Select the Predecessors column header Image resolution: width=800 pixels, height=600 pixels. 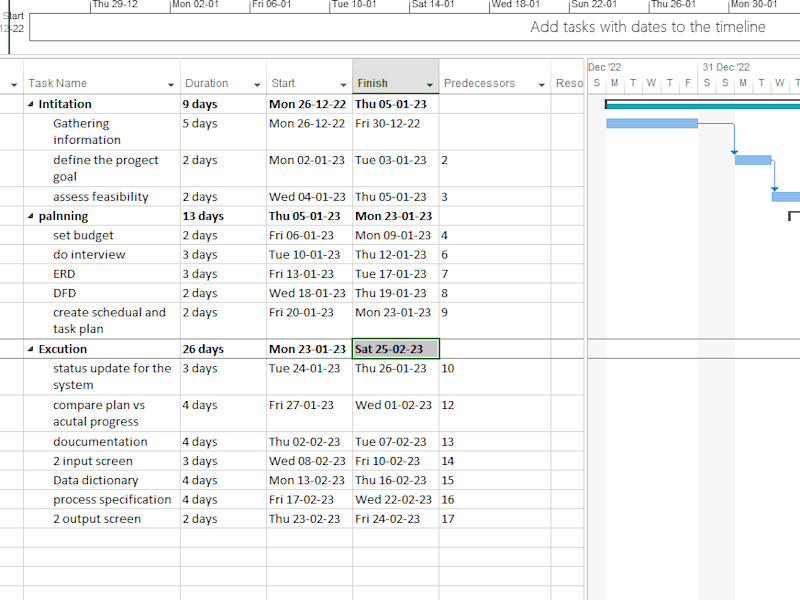tap(494, 77)
